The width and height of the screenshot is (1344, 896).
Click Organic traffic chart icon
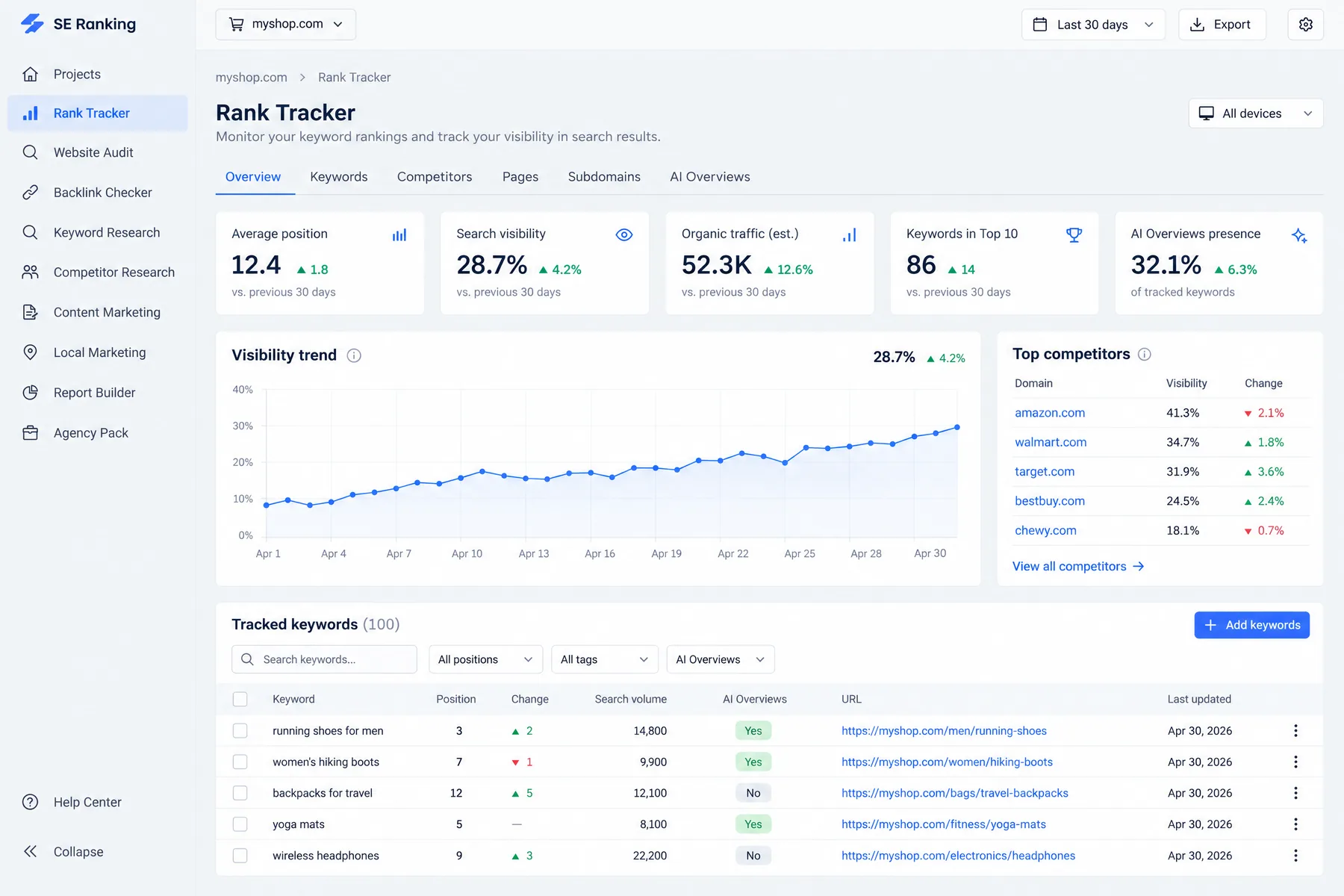click(850, 235)
